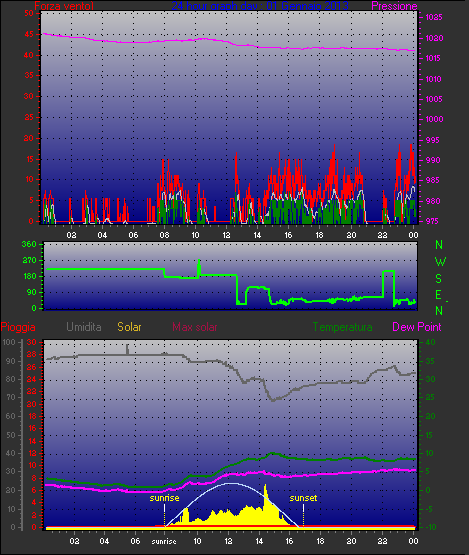Screen dimensions: 469x555
Task: Click the Max solar legend label
Action: click(x=195, y=327)
